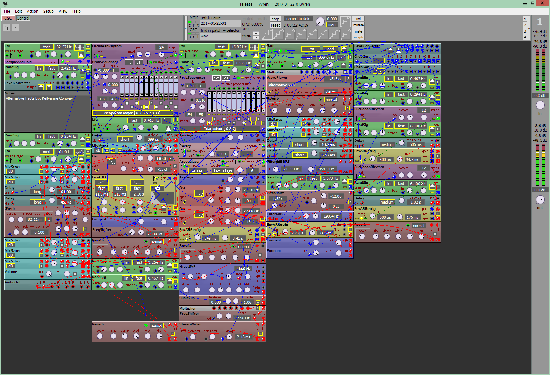Click the application icon in the title bar

(5, 4)
